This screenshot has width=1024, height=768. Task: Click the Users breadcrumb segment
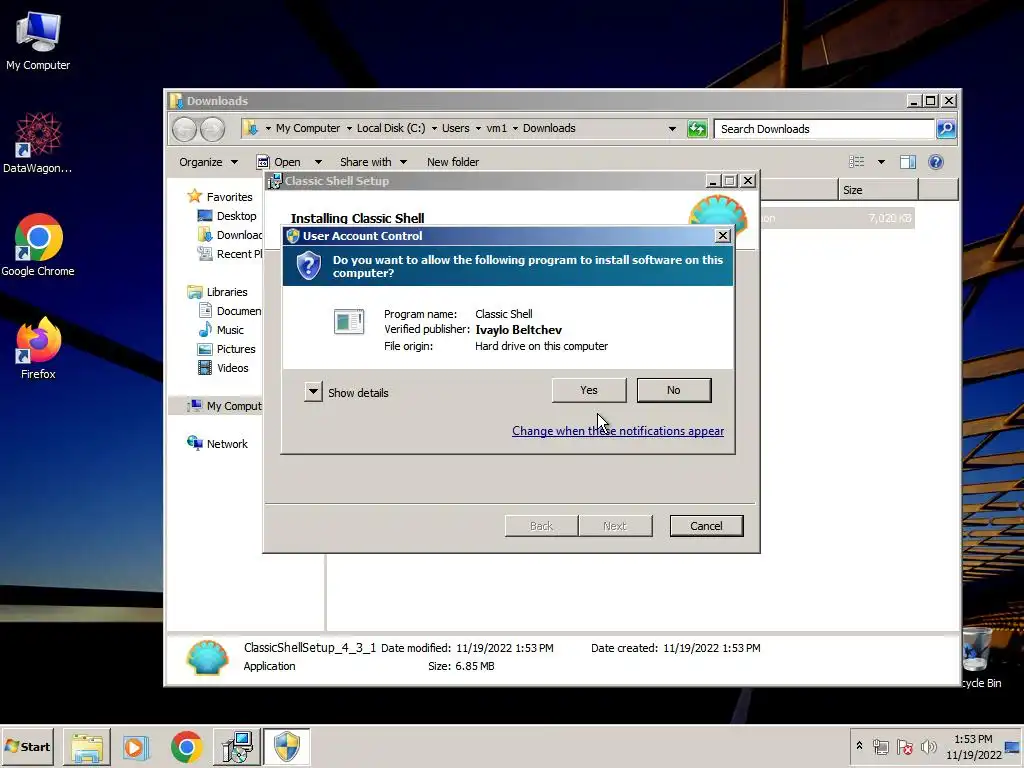455,129
